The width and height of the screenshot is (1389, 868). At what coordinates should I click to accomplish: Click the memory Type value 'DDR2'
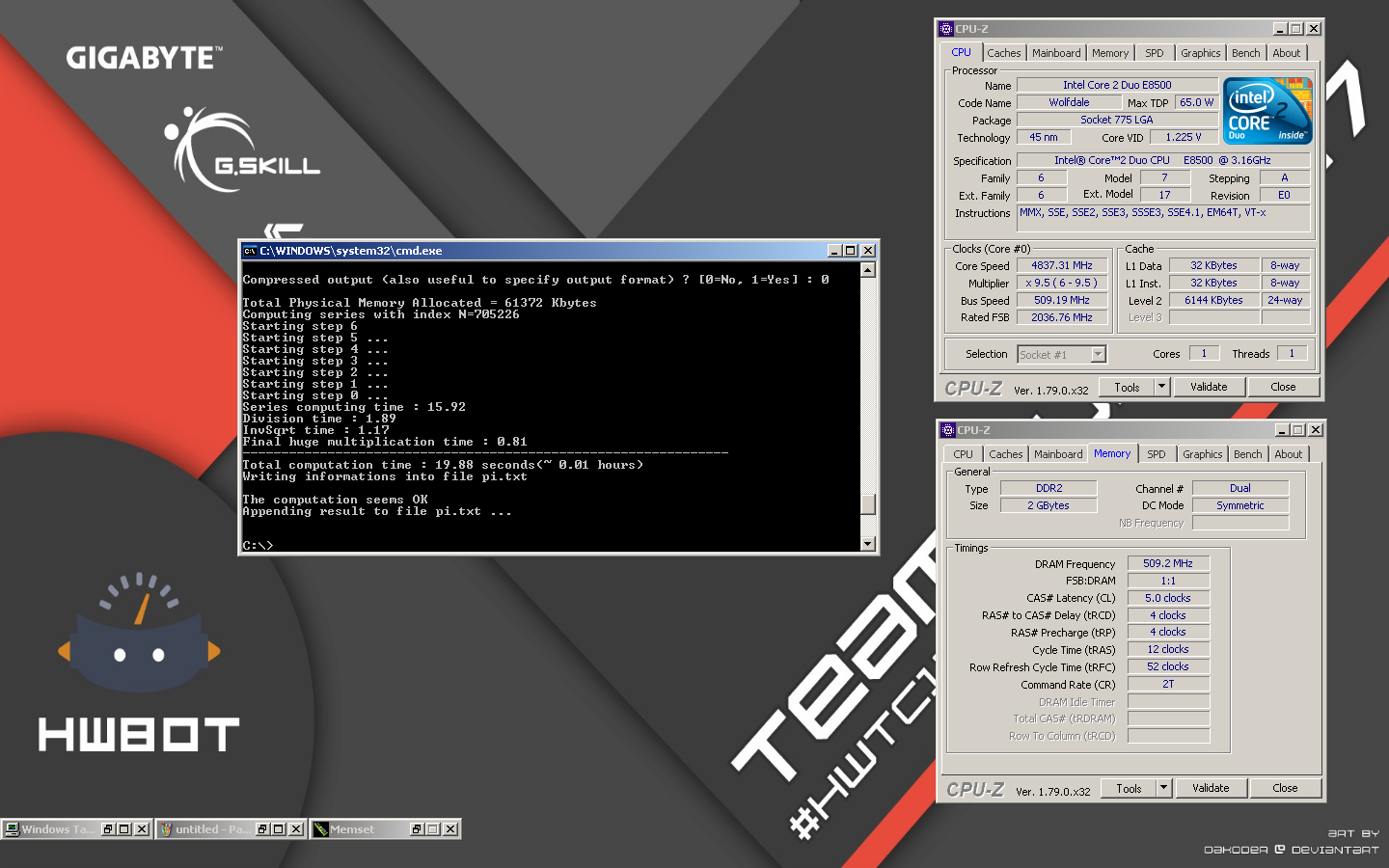tap(1049, 488)
